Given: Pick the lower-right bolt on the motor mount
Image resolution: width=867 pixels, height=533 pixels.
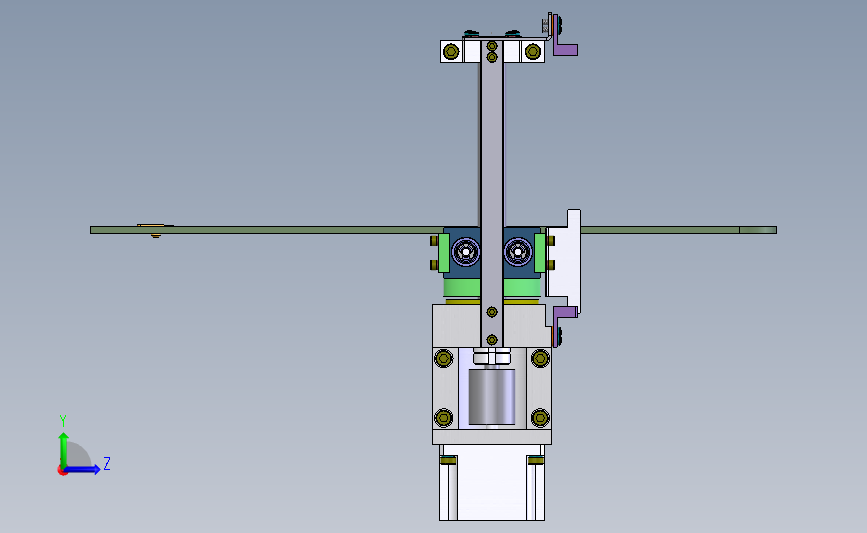Looking at the screenshot, I should coord(540,418).
